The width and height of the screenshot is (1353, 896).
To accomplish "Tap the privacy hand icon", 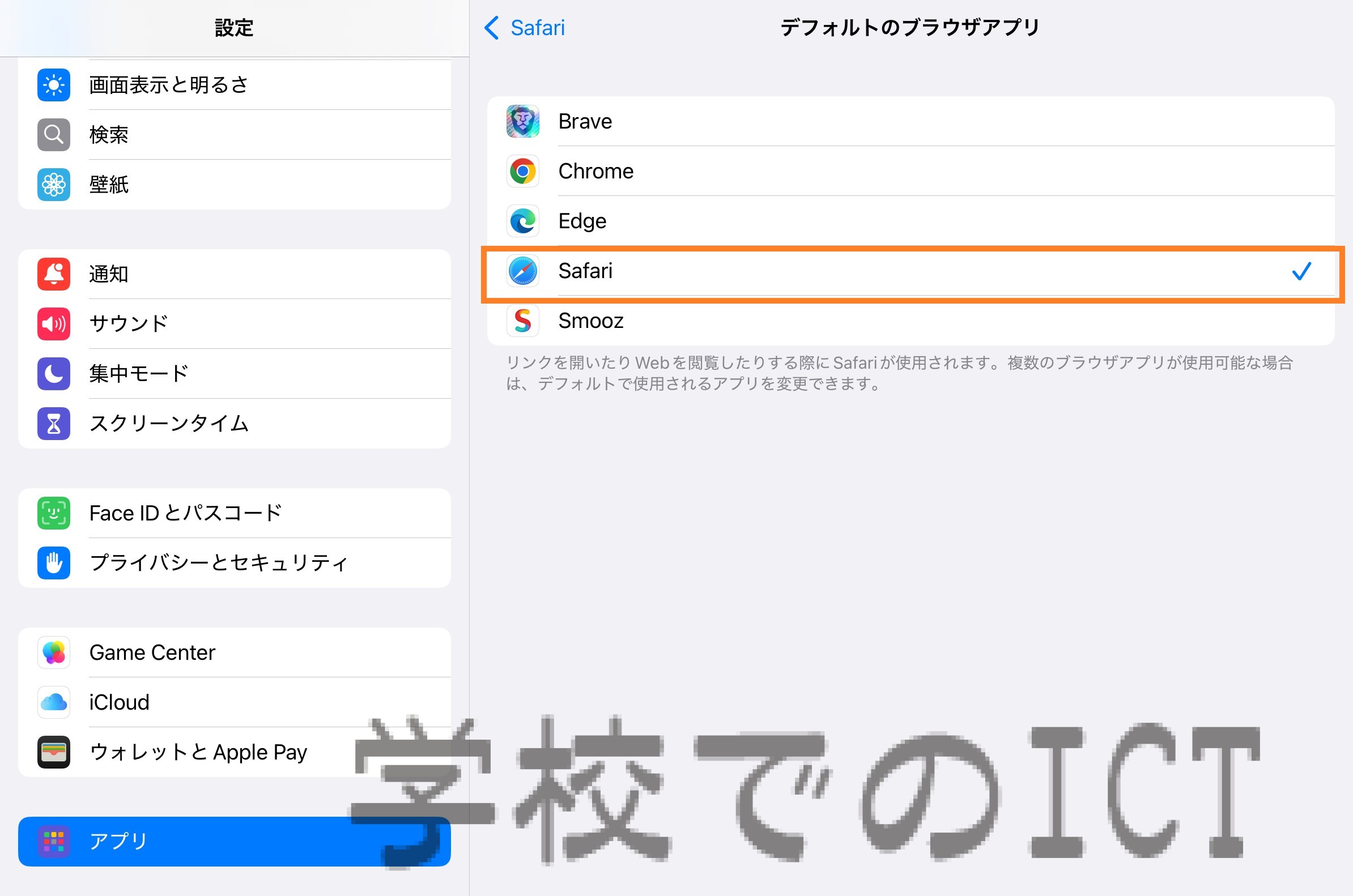I will [54, 563].
